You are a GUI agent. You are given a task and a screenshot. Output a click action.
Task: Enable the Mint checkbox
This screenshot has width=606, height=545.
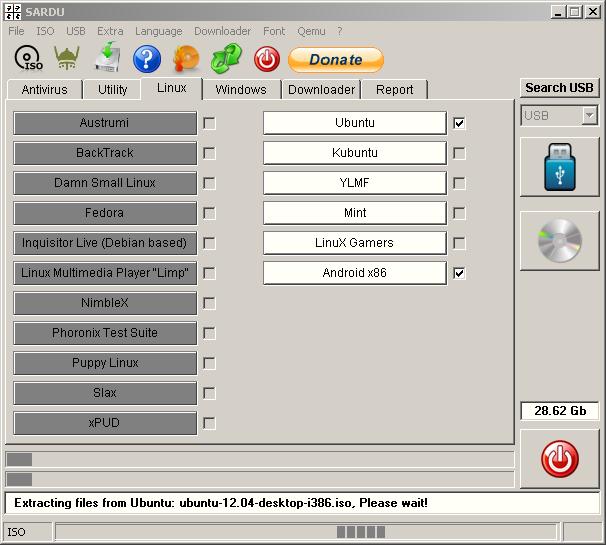pos(459,213)
